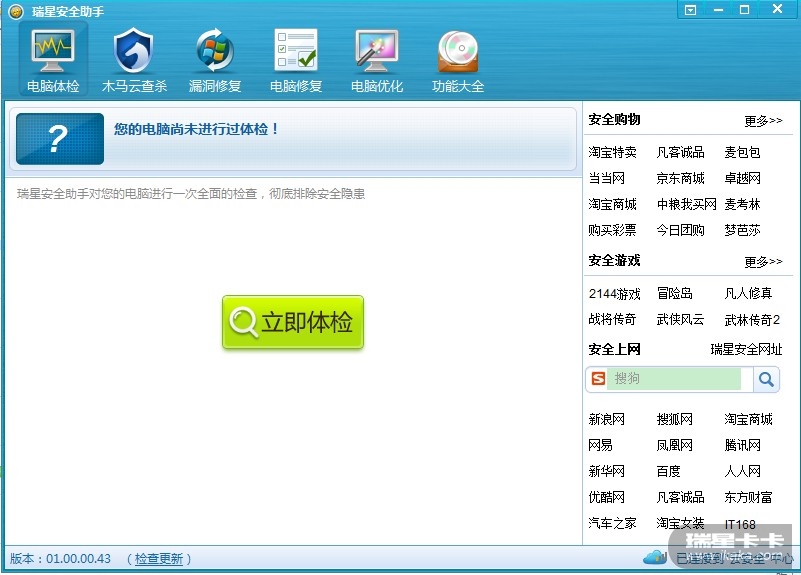Open 搜狐网 link

click(674, 419)
